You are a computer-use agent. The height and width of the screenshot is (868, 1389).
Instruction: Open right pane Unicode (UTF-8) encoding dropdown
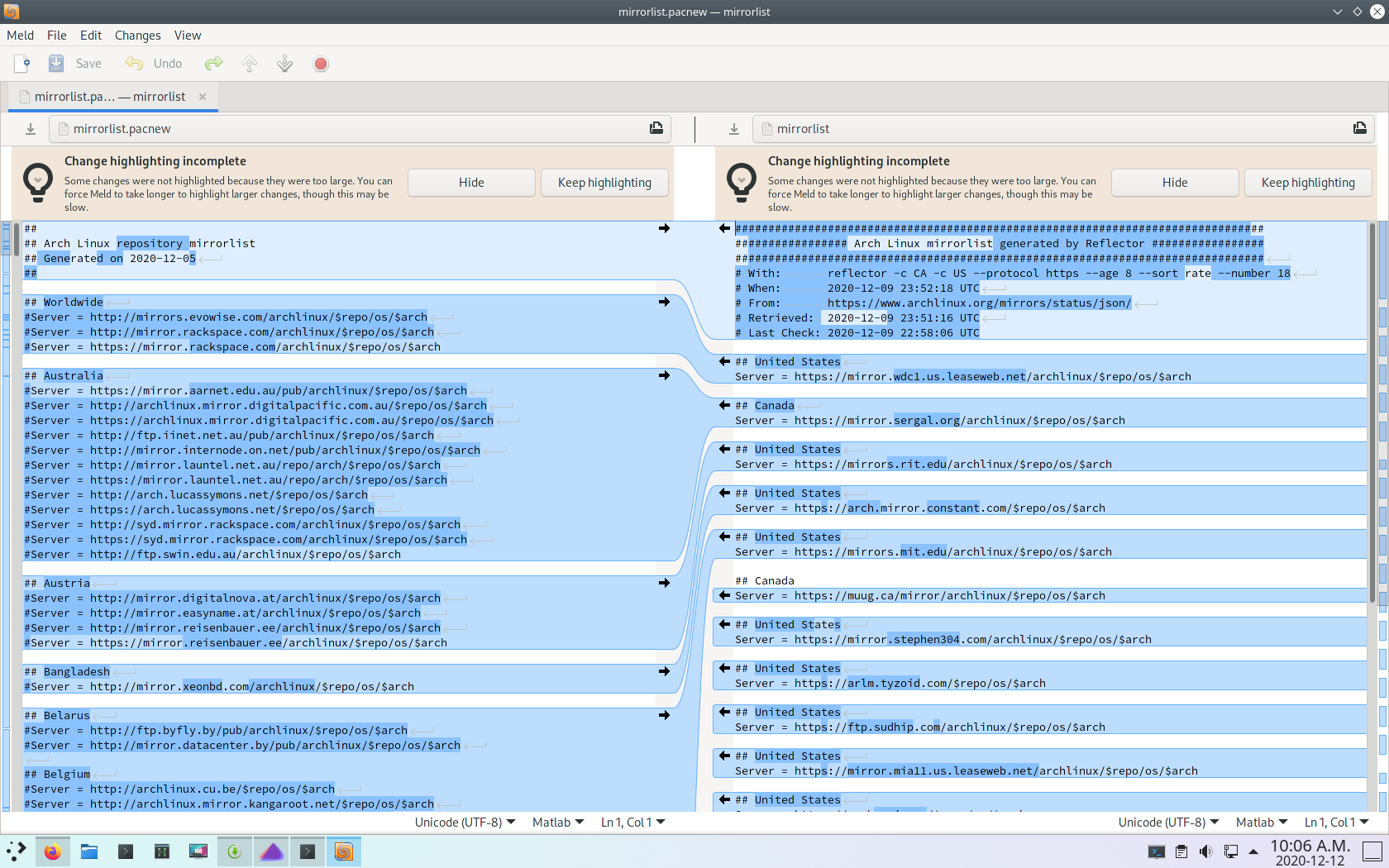point(1168,823)
